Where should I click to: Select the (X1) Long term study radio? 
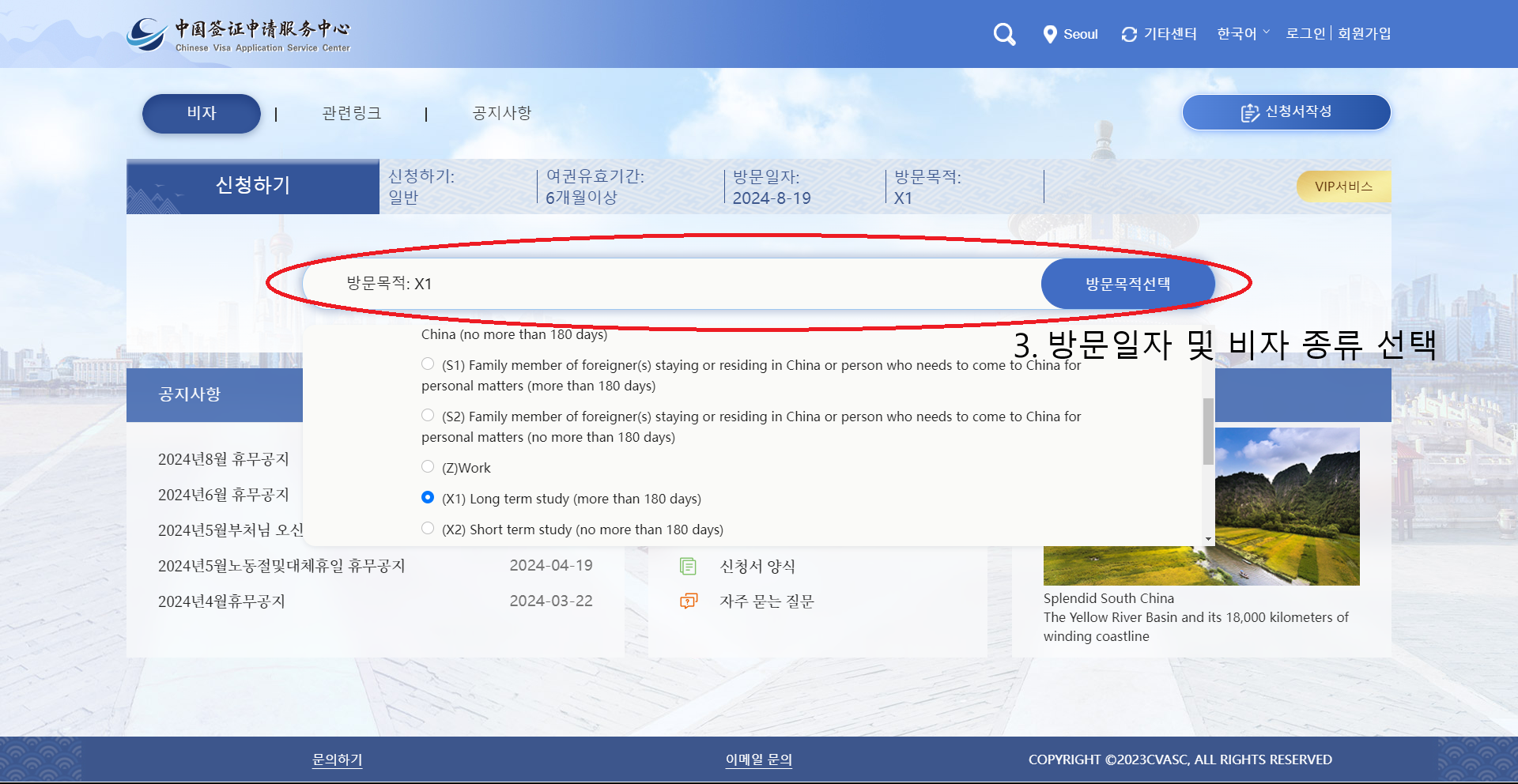[428, 497]
